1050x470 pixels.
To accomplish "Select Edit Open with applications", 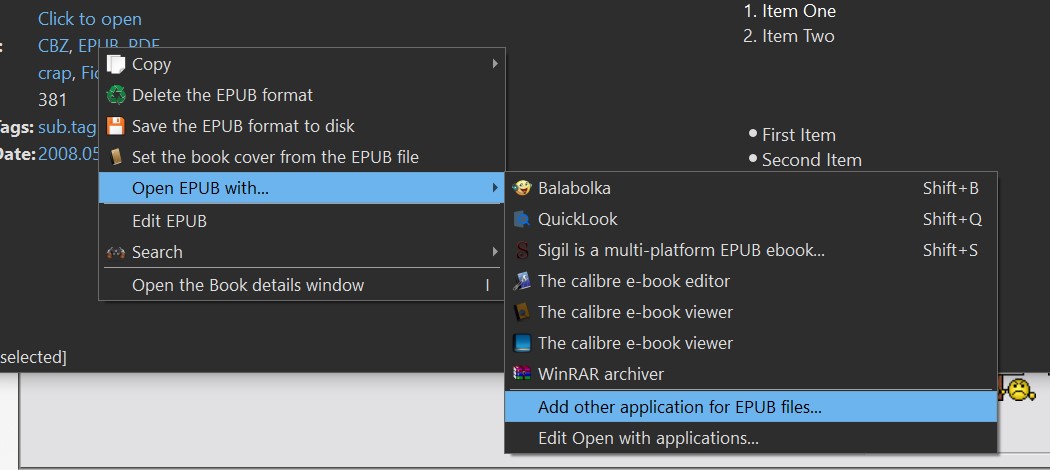I will click(x=648, y=438).
